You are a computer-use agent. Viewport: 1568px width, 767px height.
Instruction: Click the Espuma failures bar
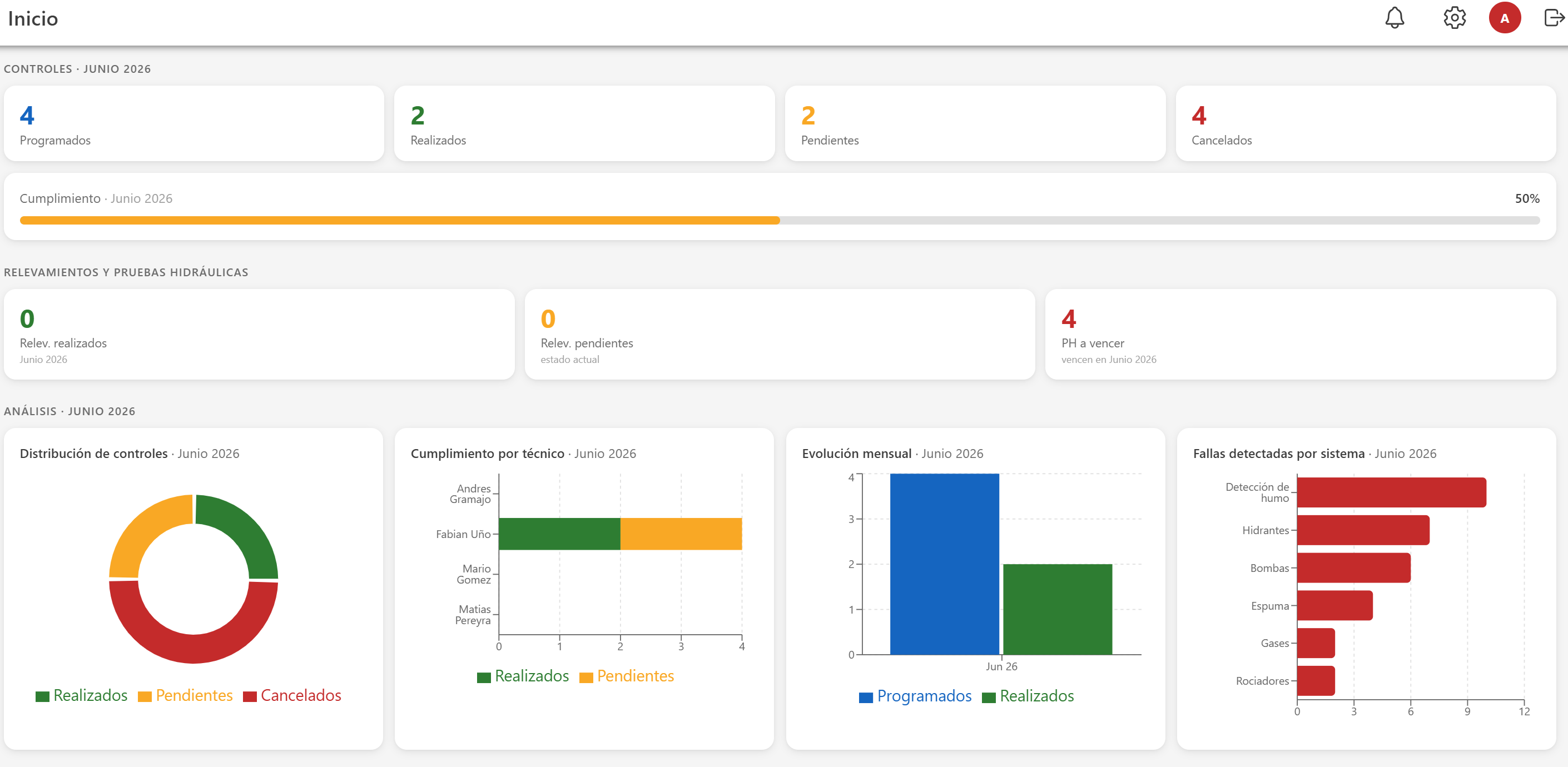(x=1335, y=605)
